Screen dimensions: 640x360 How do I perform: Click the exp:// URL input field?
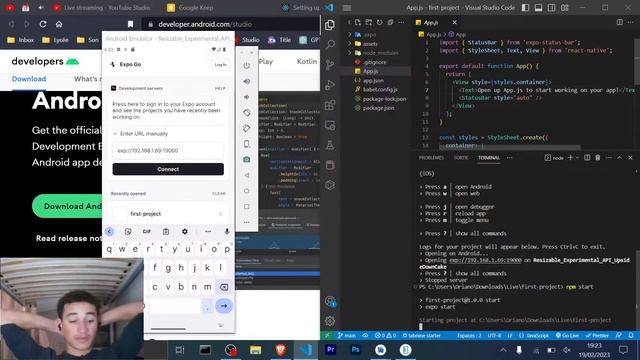coord(168,151)
